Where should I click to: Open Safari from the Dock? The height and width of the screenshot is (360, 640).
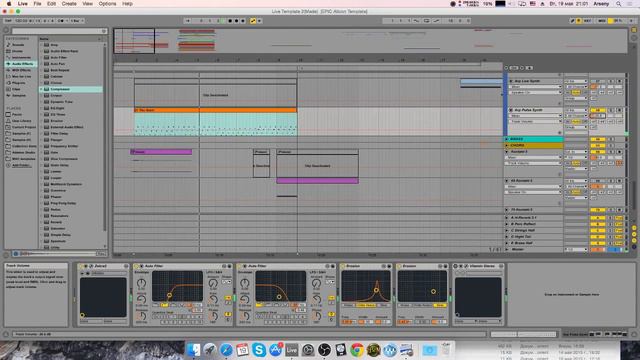coord(226,350)
